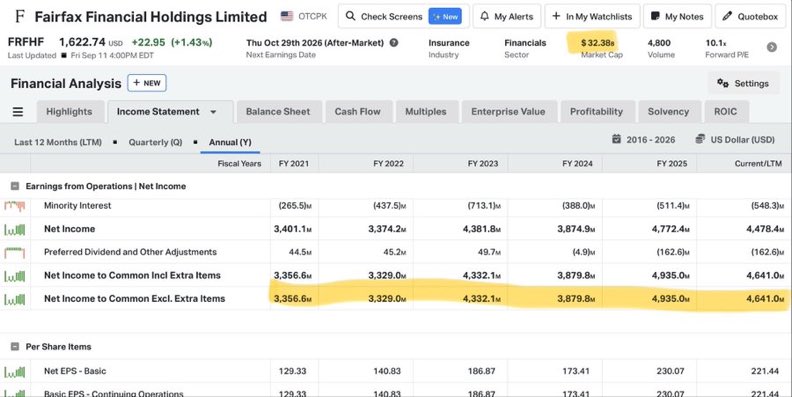Click the FY 2021 column header
792x397 pixels.
click(294, 164)
